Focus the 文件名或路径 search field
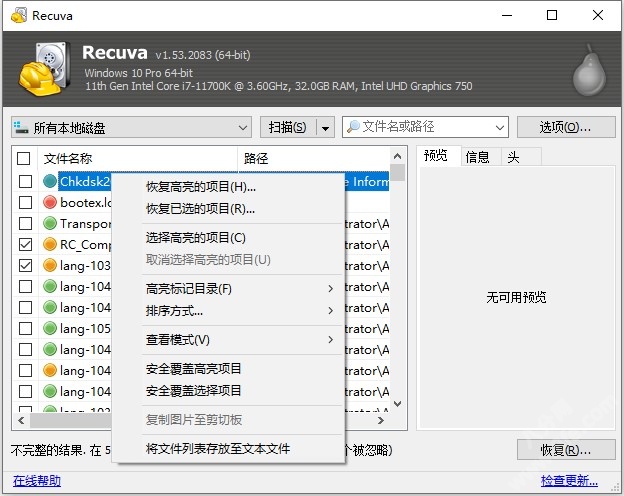 pos(425,127)
